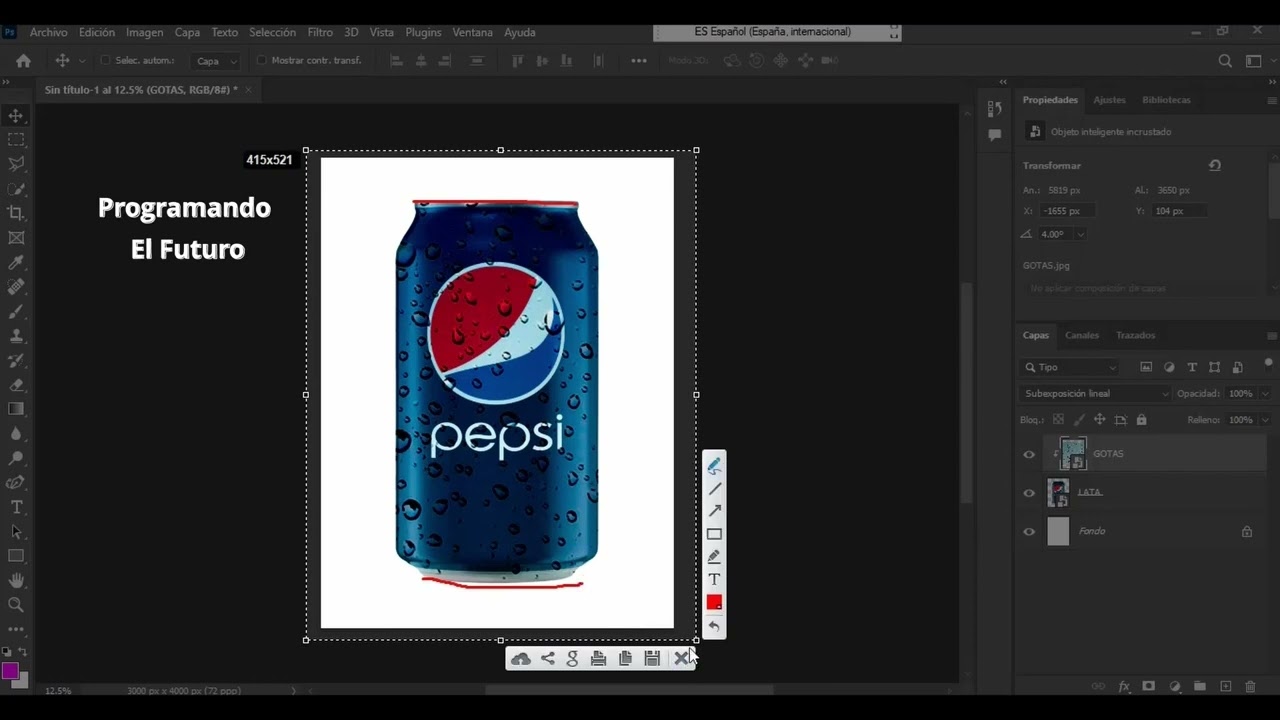Select the Rectangular Marquee tool

coord(16,140)
